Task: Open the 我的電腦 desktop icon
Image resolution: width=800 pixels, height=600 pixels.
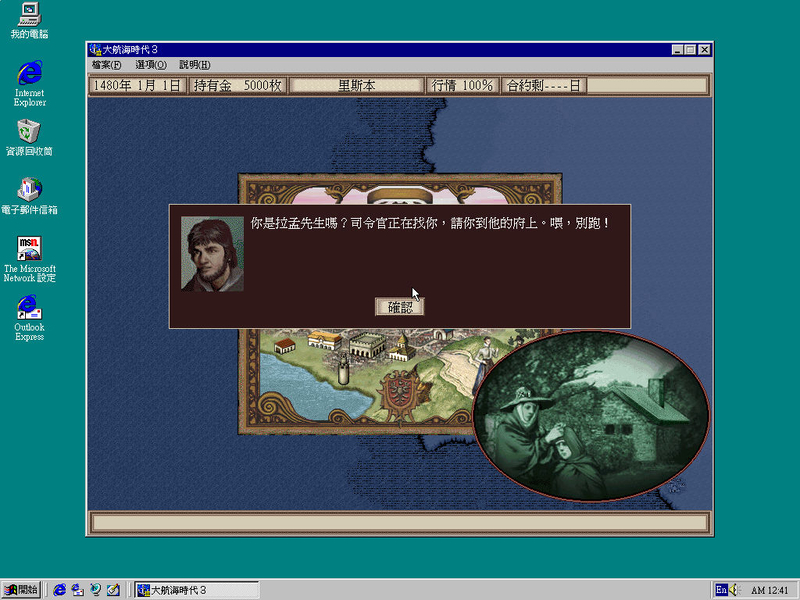Action: click(29, 21)
